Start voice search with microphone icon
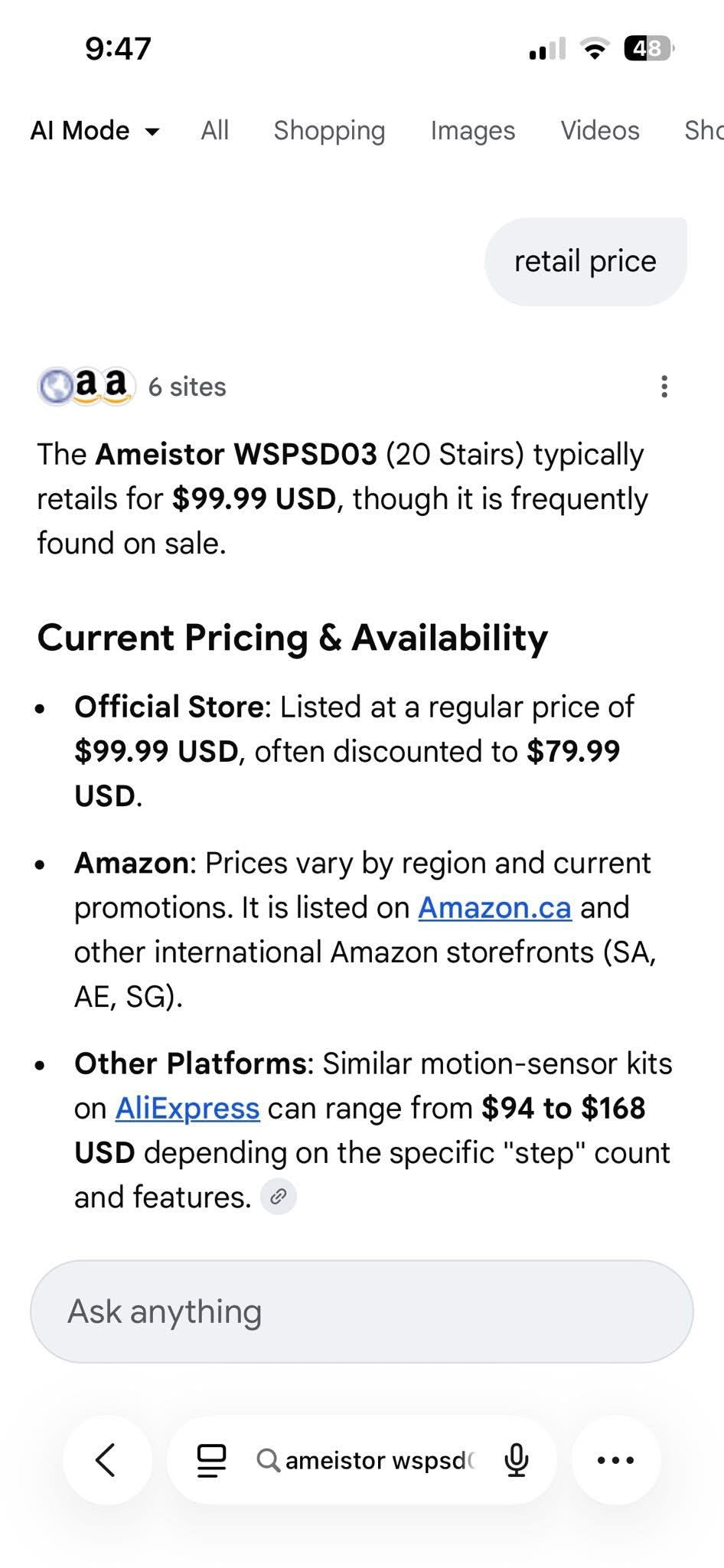This screenshot has height=1568, width=724. coord(517,1459)
